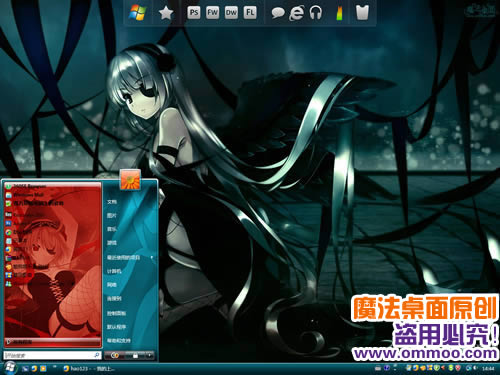This screenshot has width=500, height=375.
Task: Launch Fireworks via the FW dock icon
Action: click(212, 13)
